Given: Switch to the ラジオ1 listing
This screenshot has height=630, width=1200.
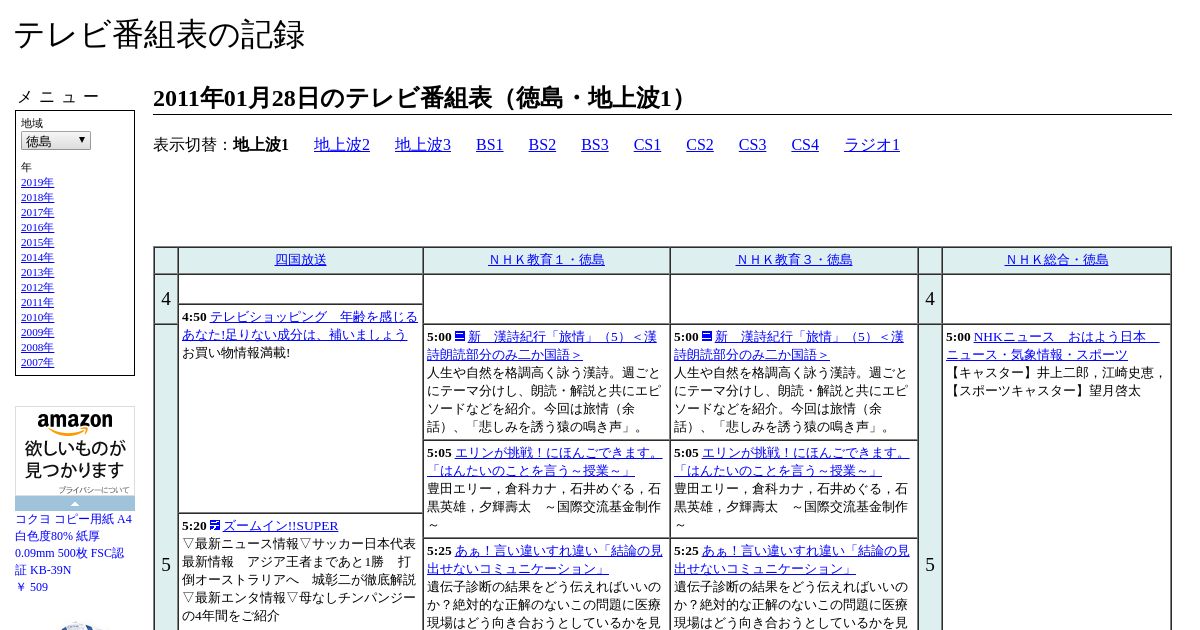Looking at the screenshot, I should 872,145.
